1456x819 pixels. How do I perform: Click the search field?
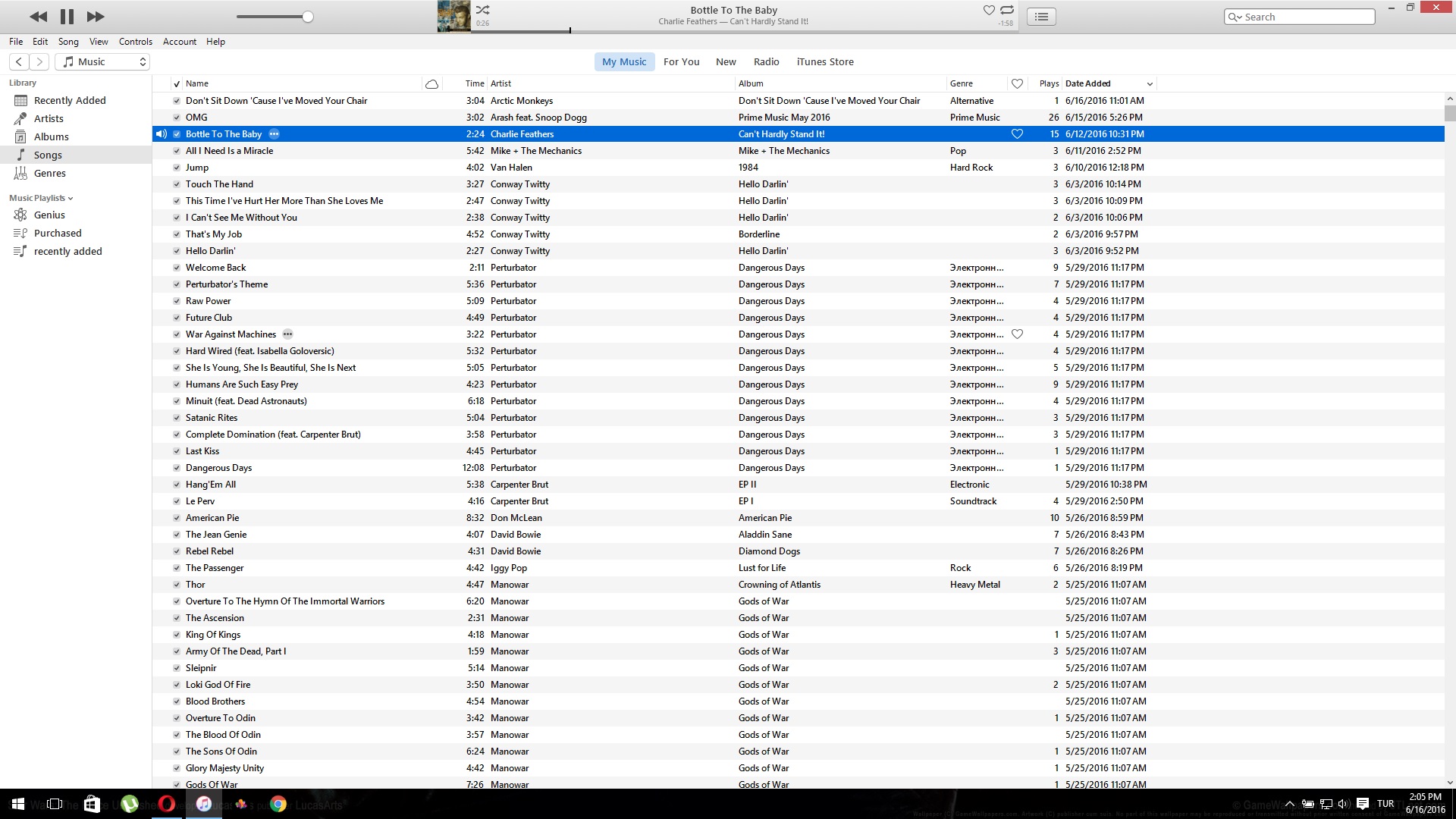[1299, 17]
